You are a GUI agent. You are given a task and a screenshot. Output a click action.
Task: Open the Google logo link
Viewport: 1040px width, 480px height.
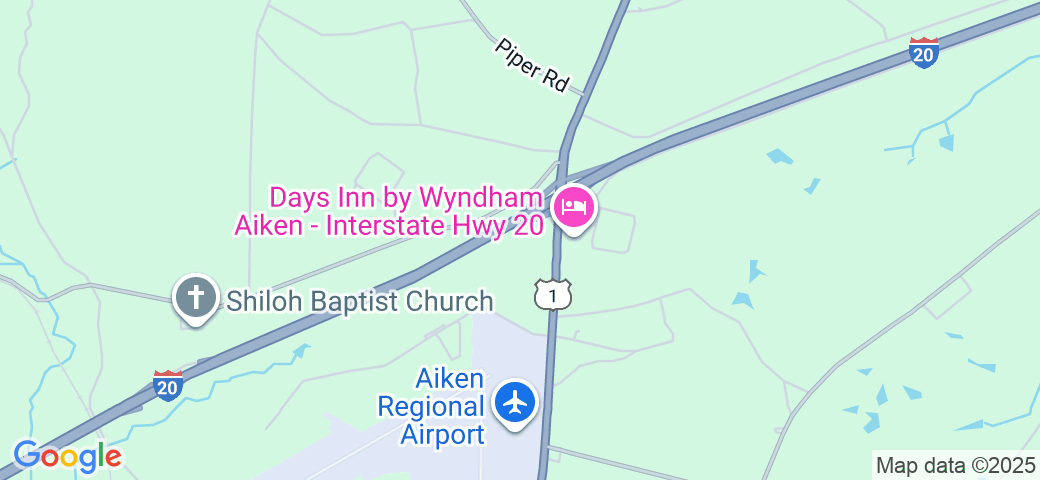[68, 457]
